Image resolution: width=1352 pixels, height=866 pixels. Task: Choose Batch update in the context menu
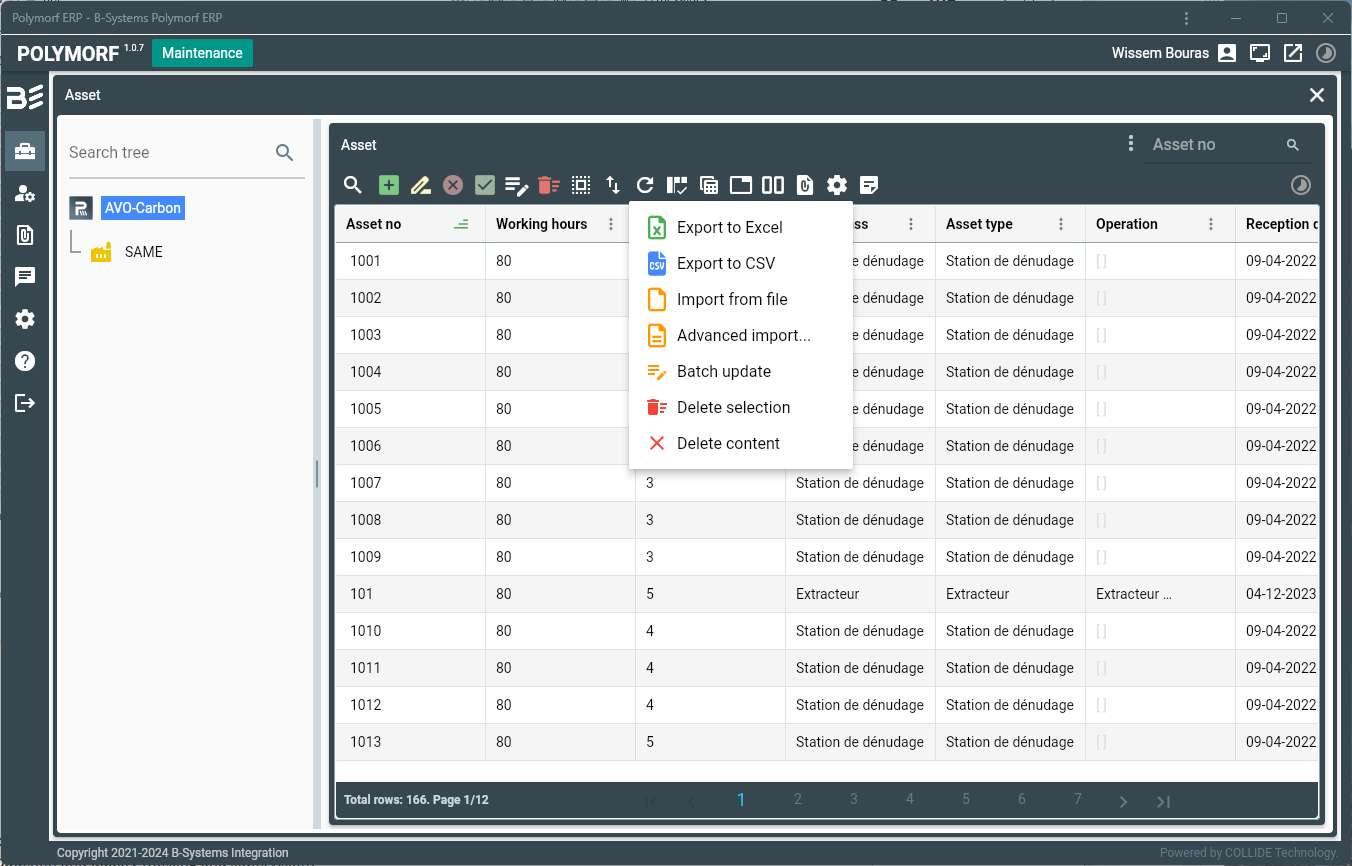tap(723, 371)
